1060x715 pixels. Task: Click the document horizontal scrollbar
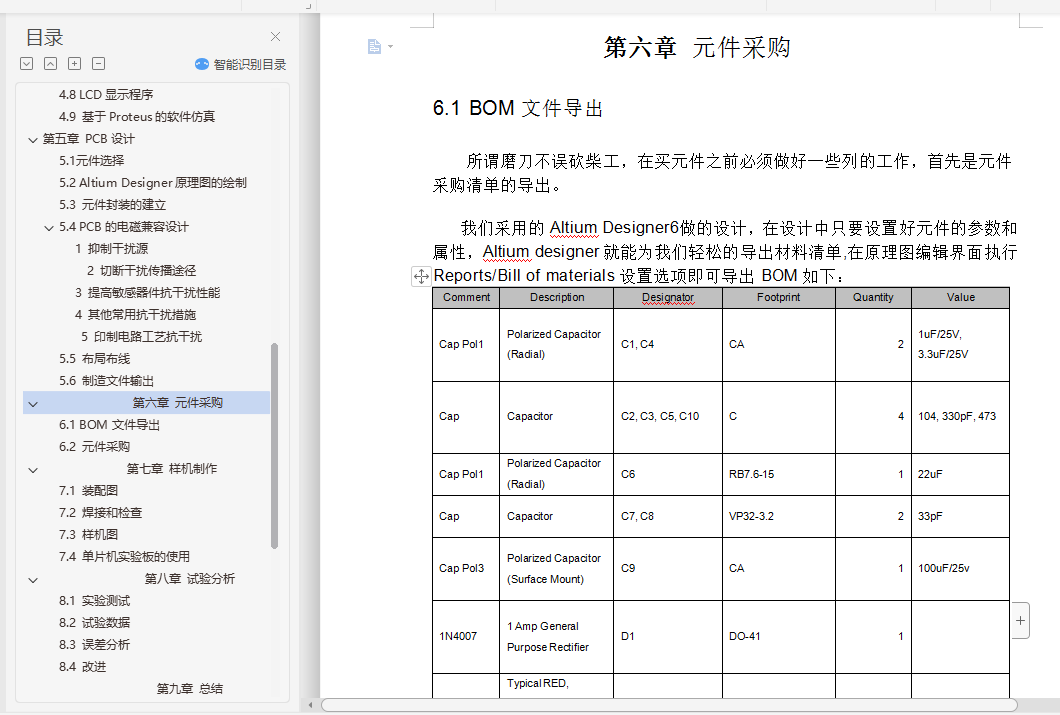point(669,705)
